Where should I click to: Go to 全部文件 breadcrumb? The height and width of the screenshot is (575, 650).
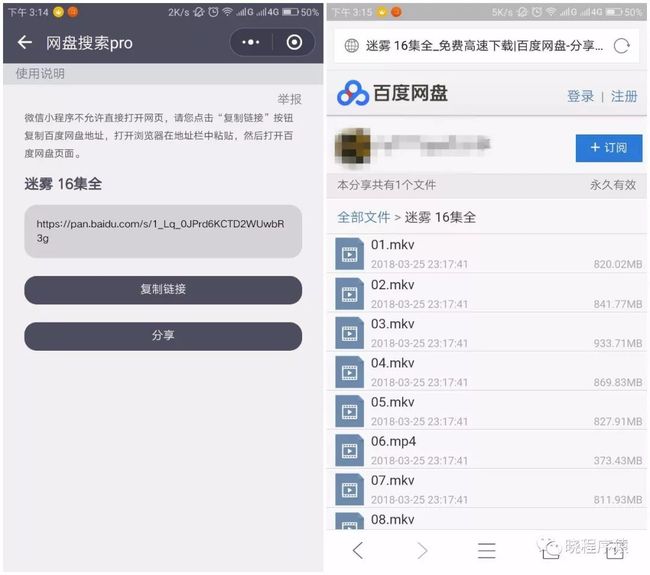(x=364, y=217)
